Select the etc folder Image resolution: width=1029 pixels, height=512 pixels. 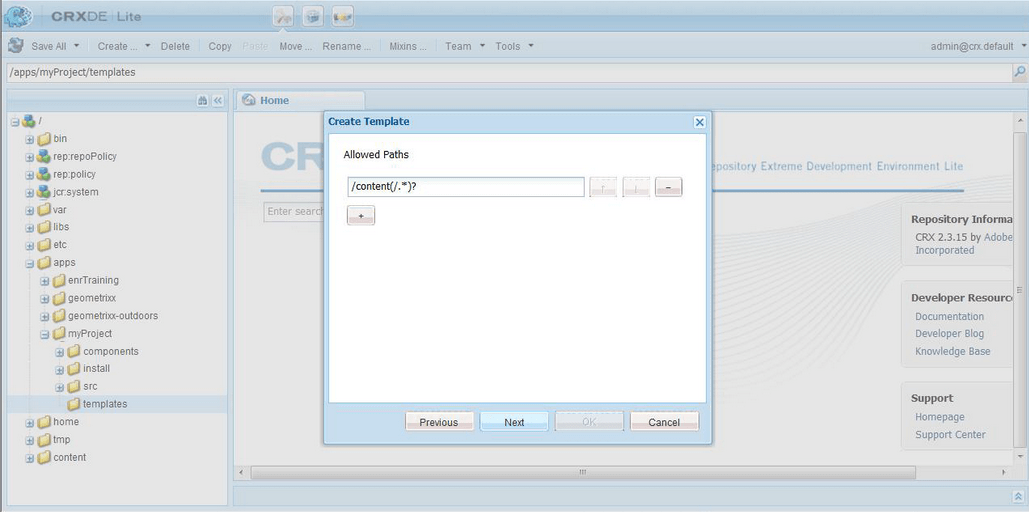click(60, 244)
